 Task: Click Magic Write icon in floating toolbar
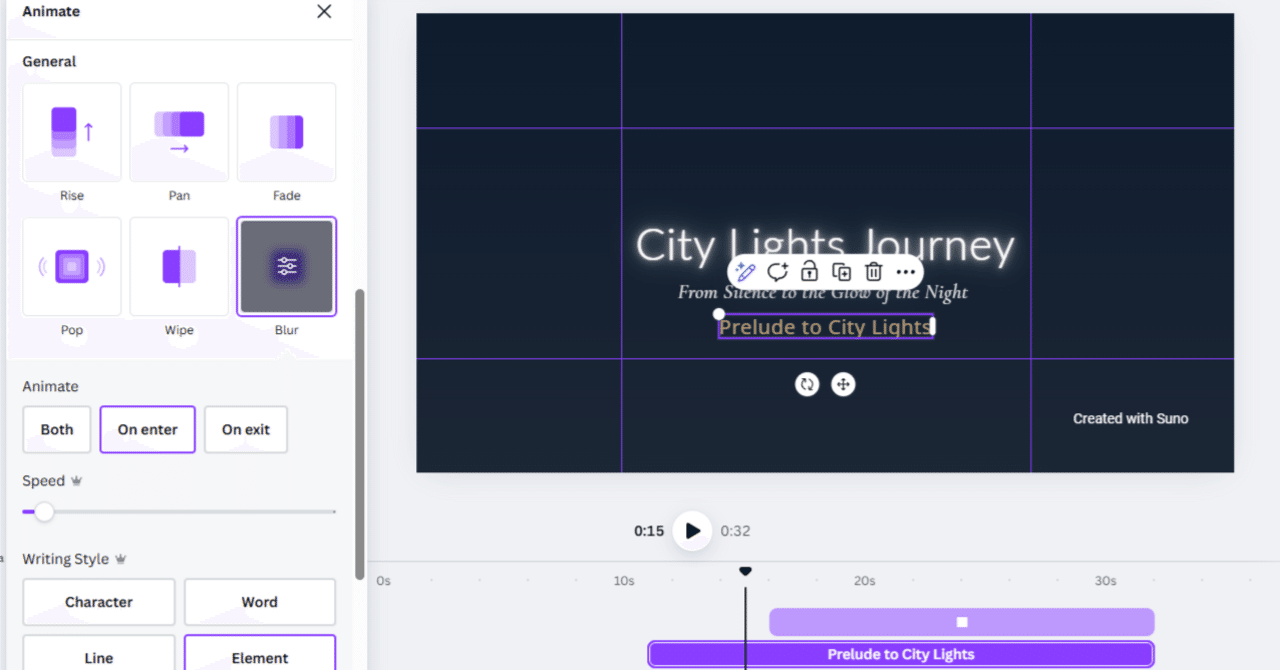click(x=745, y=272)
